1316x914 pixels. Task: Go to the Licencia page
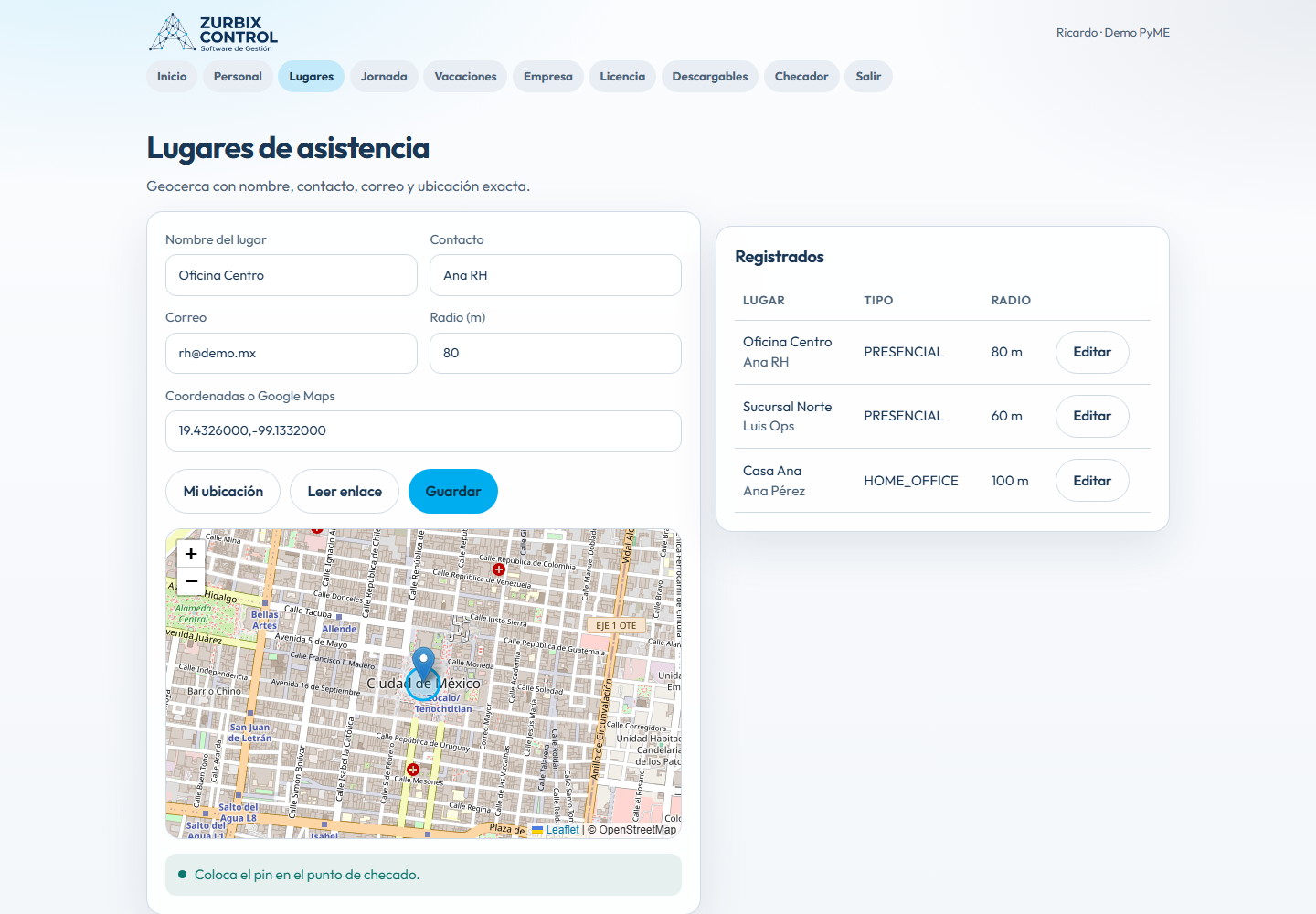tap(622, 77)
